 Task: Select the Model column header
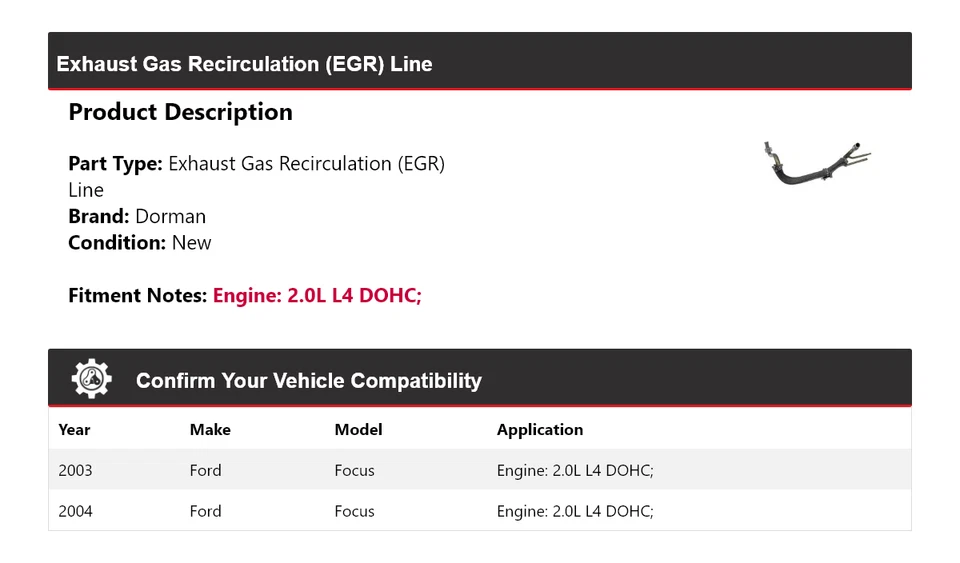(x=358, y=430)
